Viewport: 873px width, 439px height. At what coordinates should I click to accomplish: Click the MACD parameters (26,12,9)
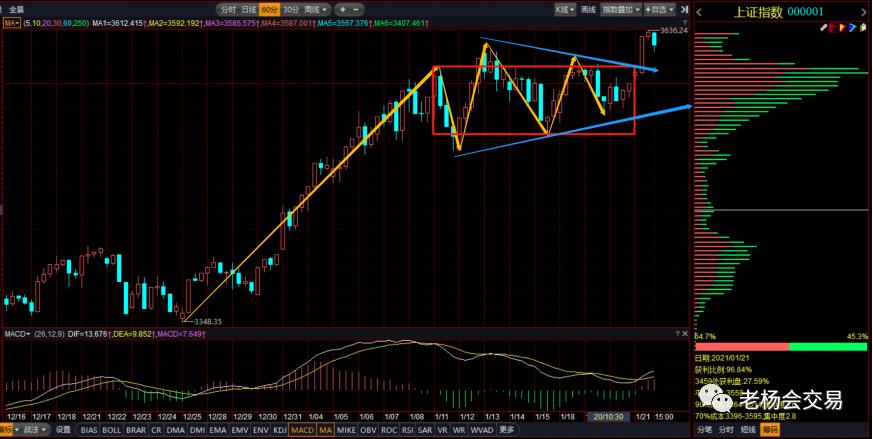click(49, 333)
